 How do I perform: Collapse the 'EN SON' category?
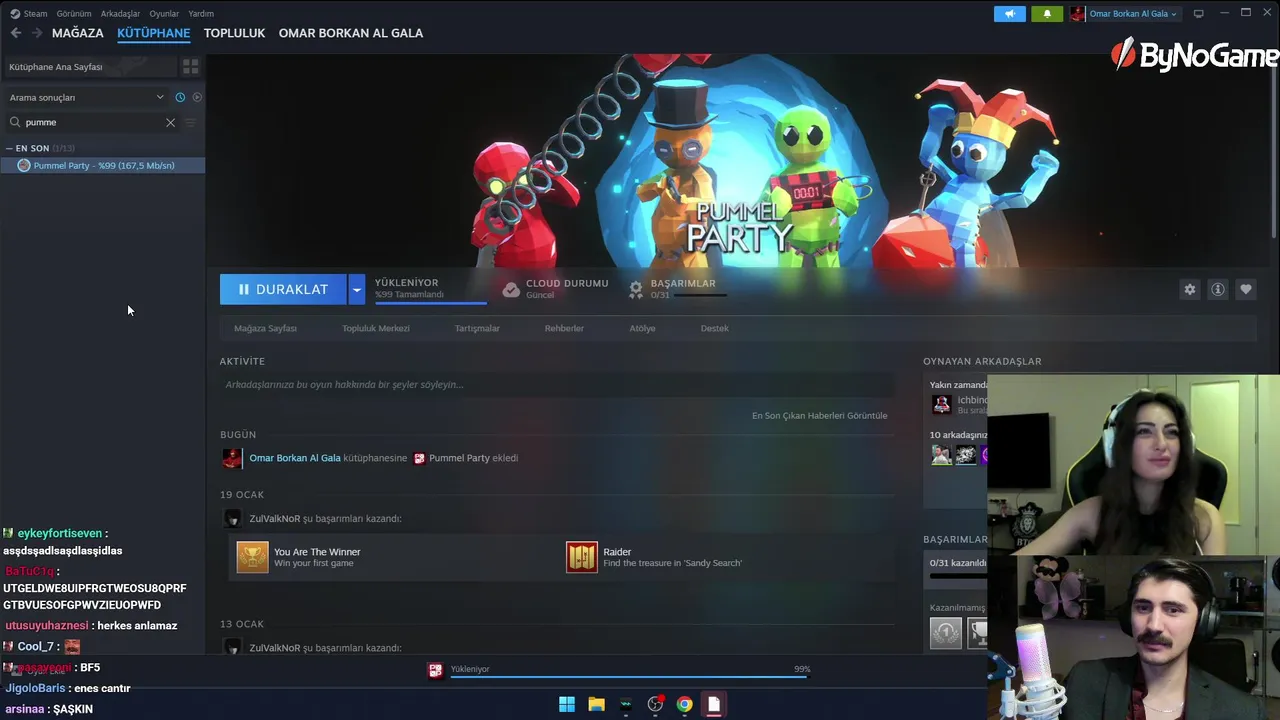(8, 148)
